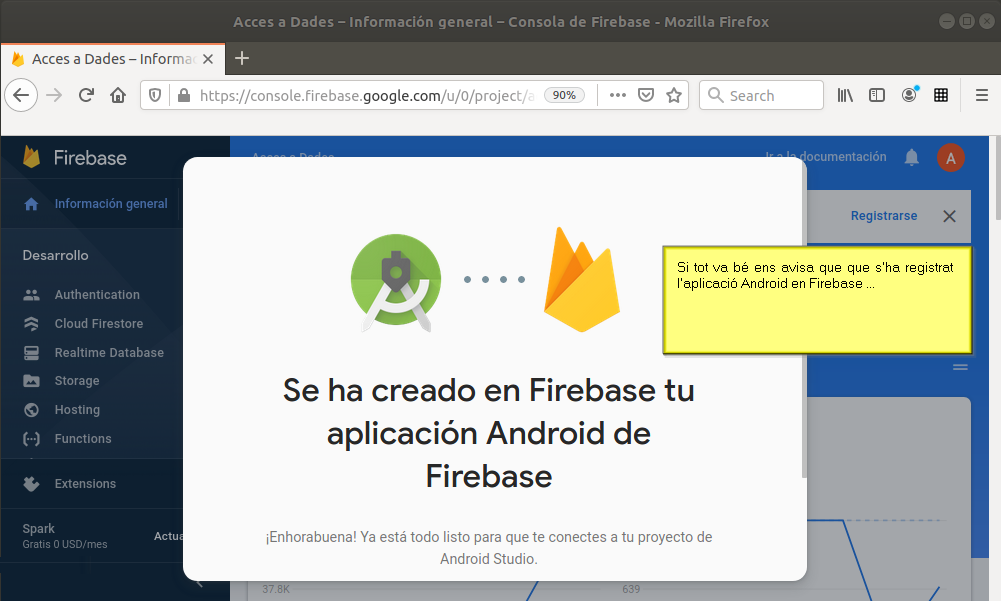Reset the 90% zoom level badge
Screen dimensions: 1001x601
click(x=564, y=95)
